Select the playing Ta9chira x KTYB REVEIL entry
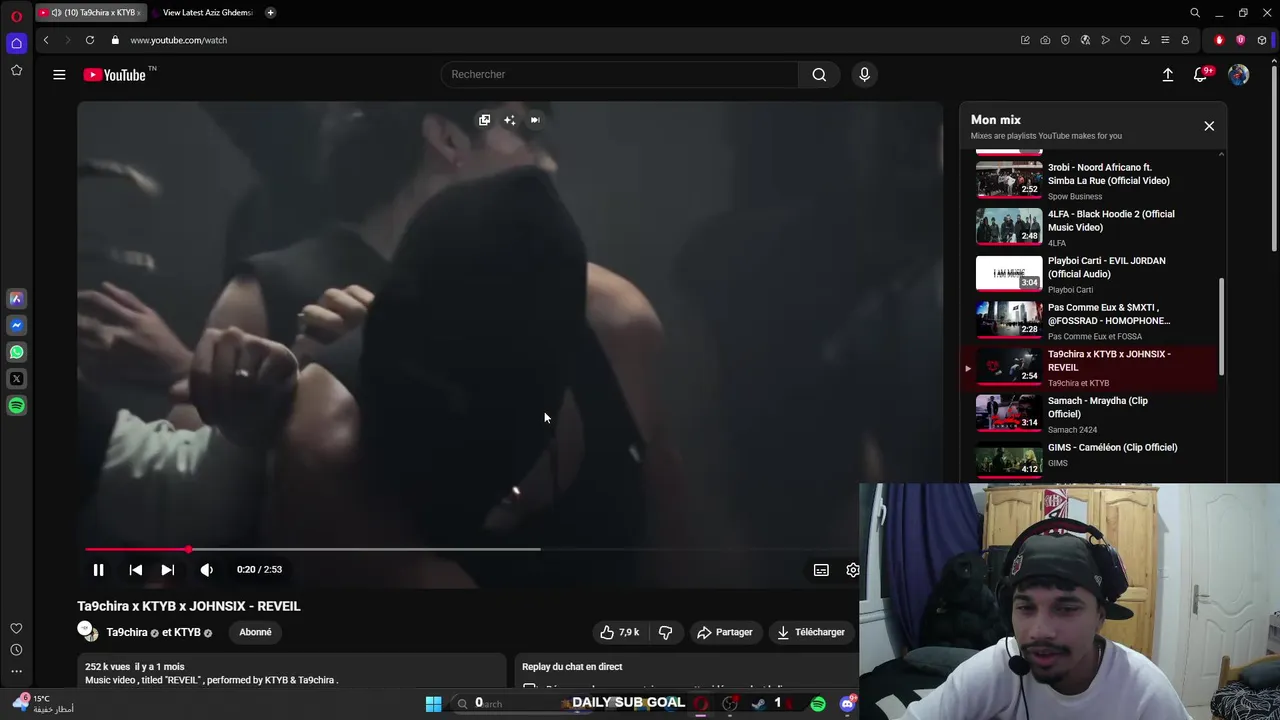Screen dimensions: 1280x720 pyautogui.click(x=1090, y=367)
